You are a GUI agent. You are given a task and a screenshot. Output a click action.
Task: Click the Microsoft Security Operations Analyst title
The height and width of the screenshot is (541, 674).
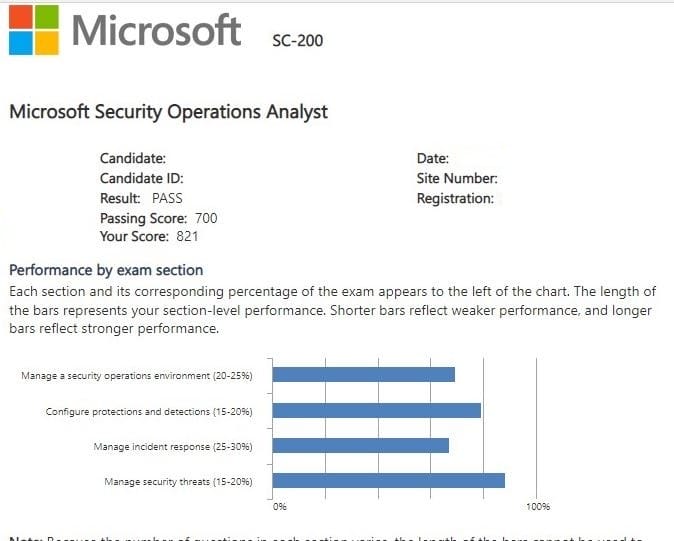[168, 112]
